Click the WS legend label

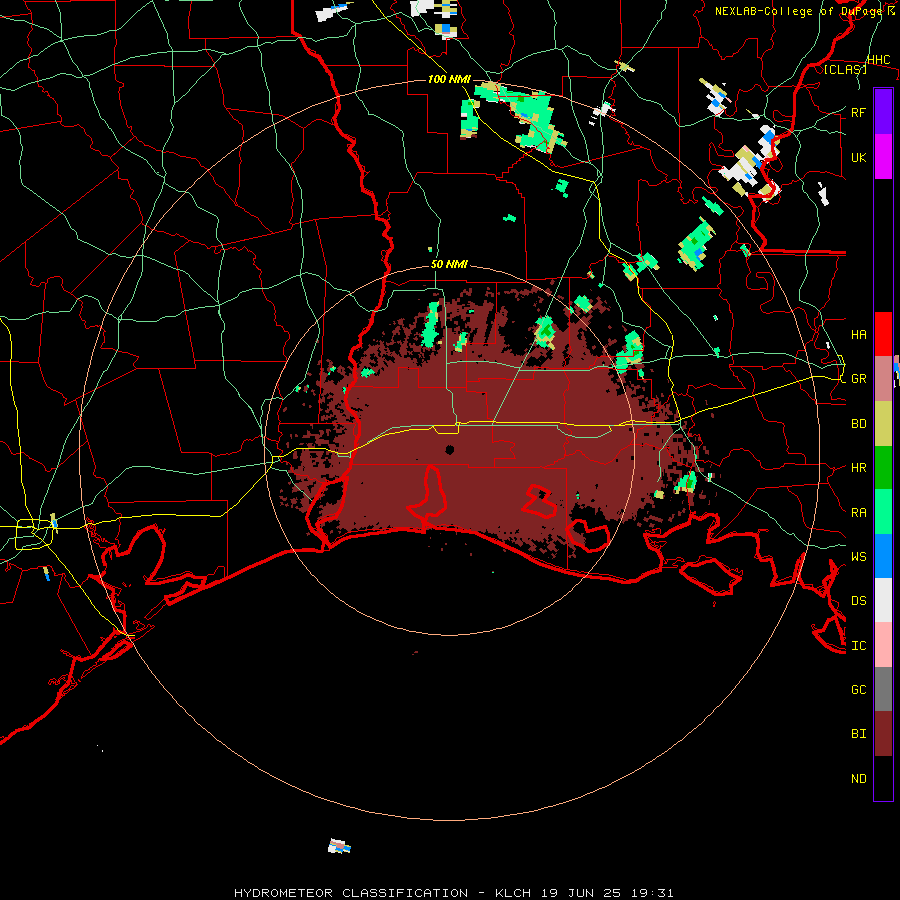pyautogui.click(x=858, y=556)
